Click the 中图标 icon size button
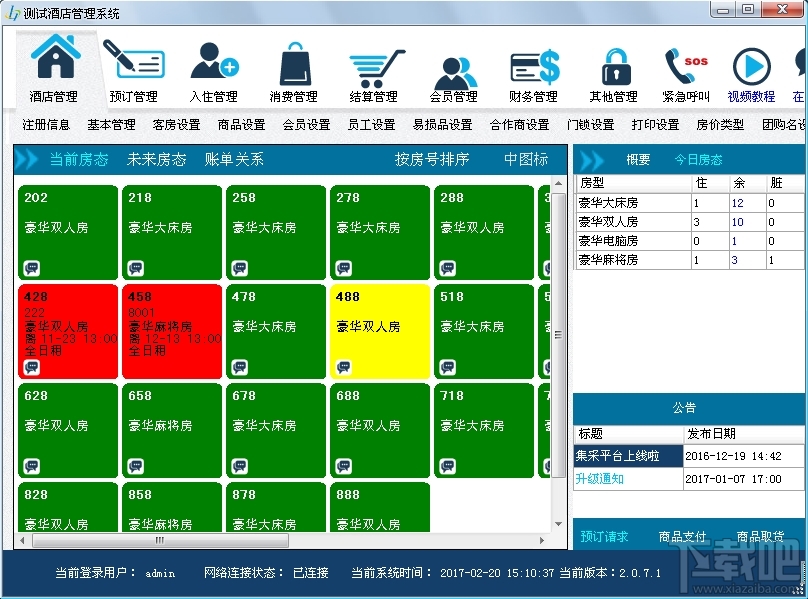 pos(526,159)
